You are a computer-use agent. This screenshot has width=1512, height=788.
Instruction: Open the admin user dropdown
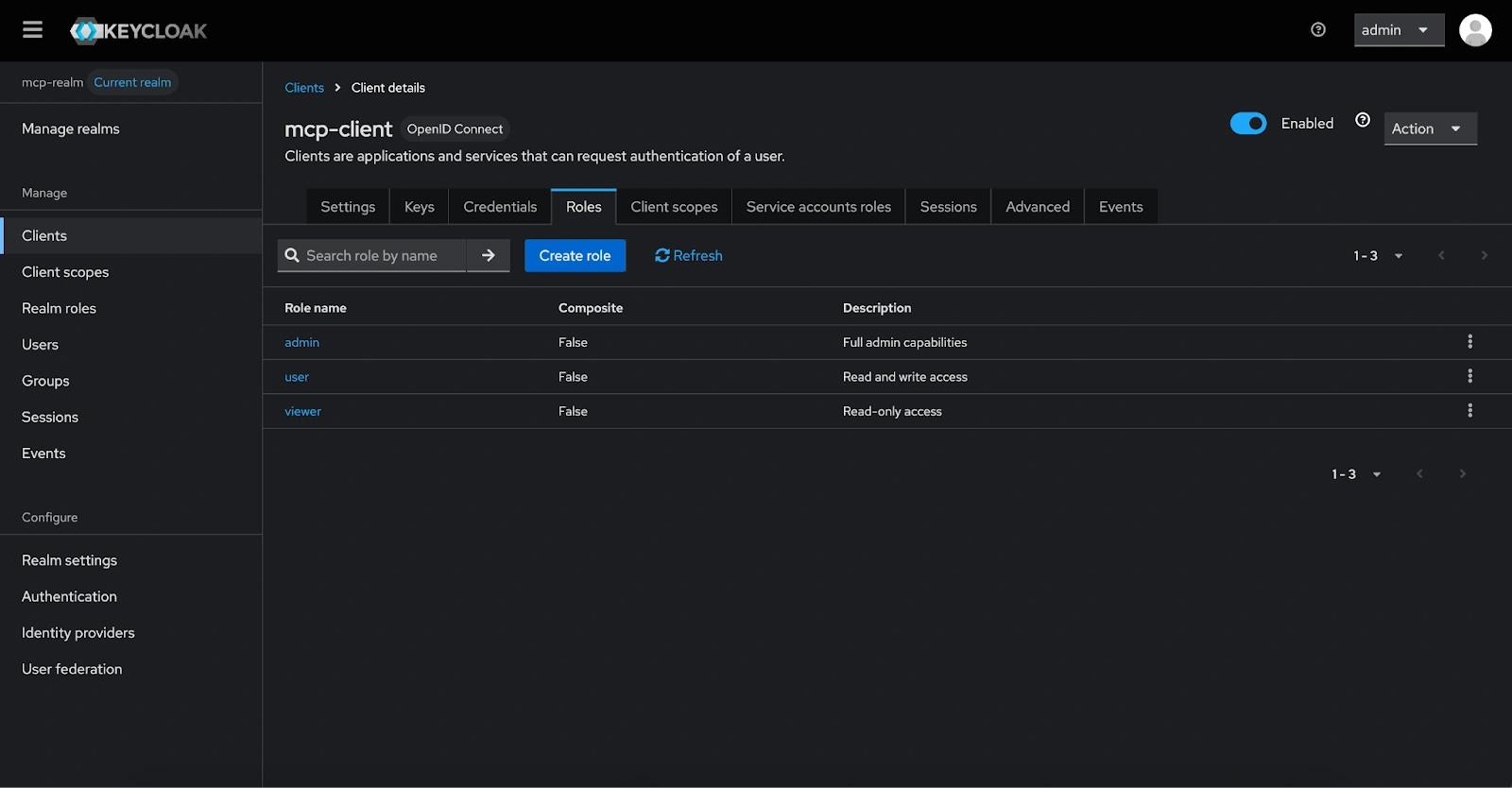point(1399,30)
